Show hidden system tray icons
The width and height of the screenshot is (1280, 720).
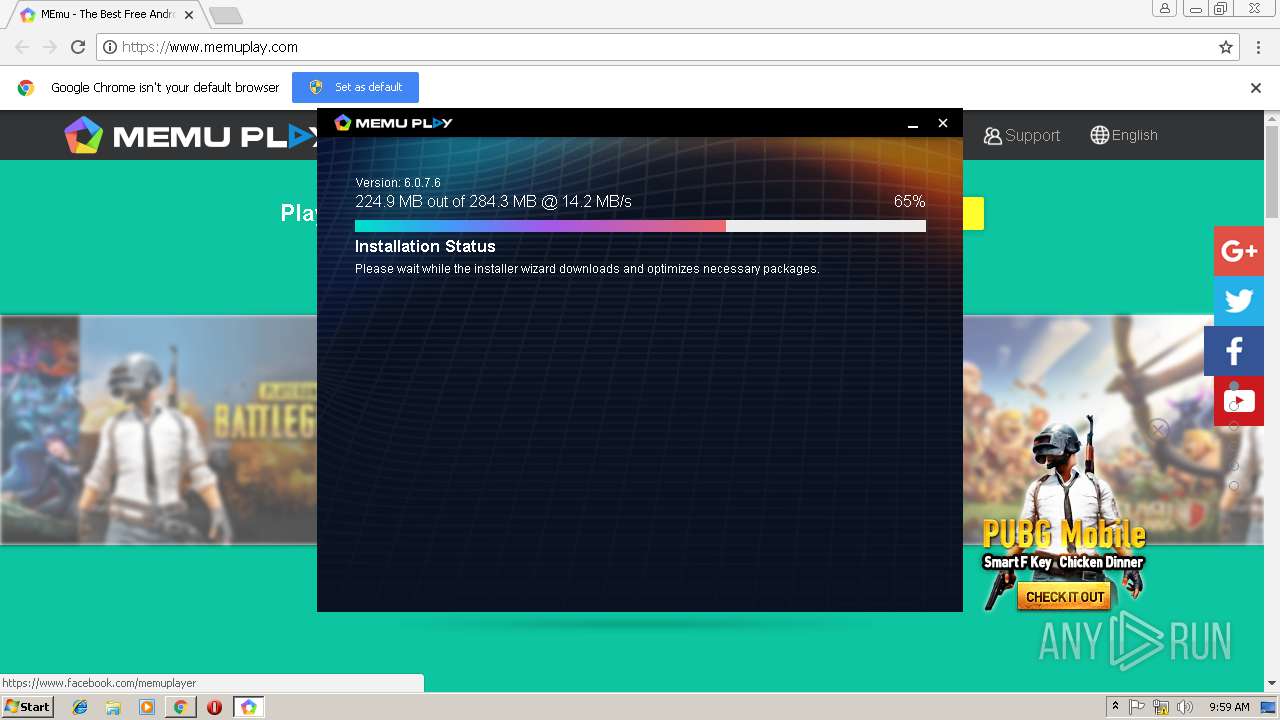pyautogui.click(x=1115, y=707)
